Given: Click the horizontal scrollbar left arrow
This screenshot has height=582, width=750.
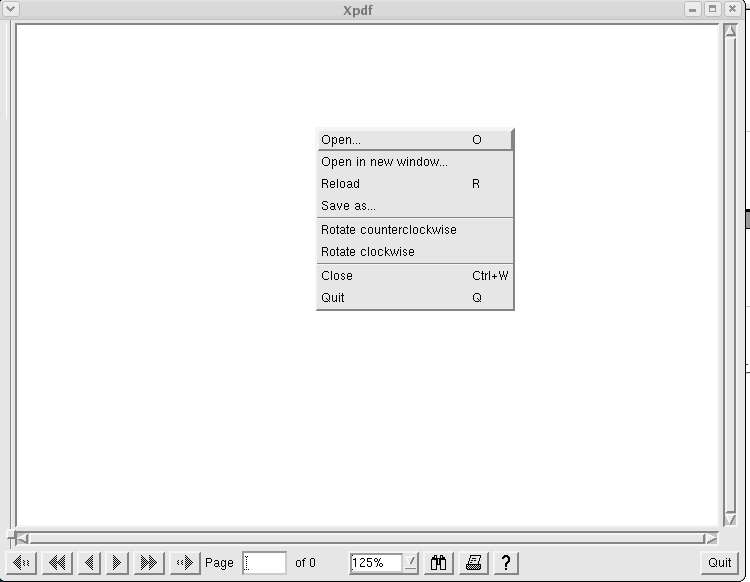Looking at the screenshot, I should [x=22, y=538].
